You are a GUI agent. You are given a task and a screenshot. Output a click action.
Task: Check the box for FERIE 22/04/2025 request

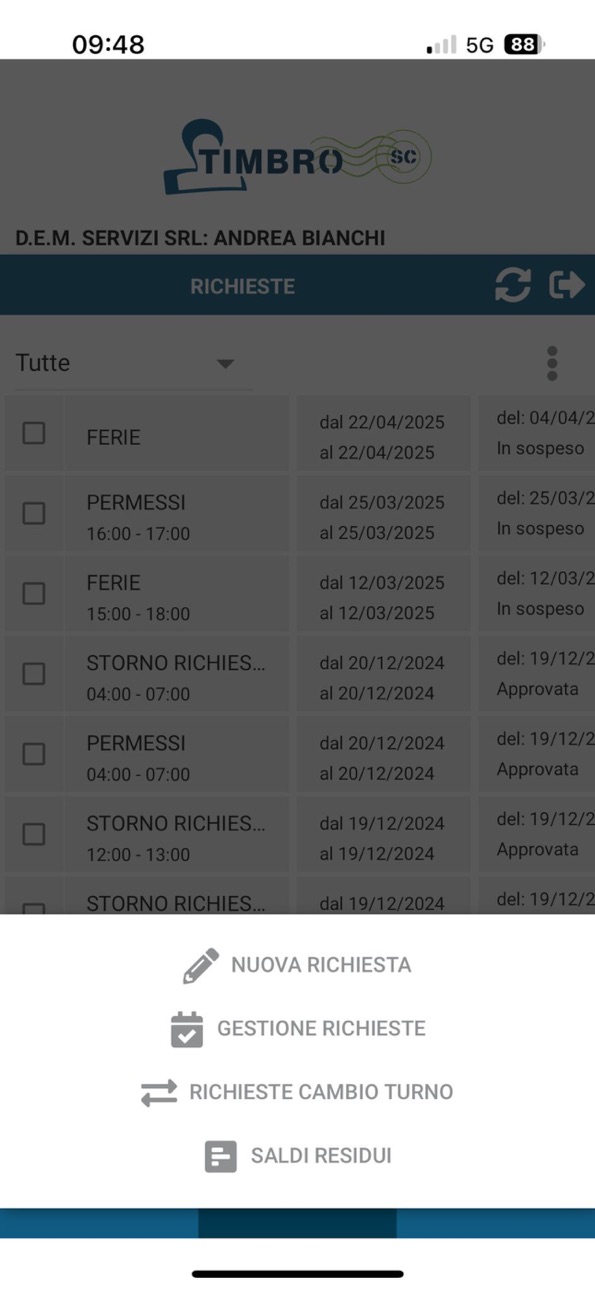34,433
